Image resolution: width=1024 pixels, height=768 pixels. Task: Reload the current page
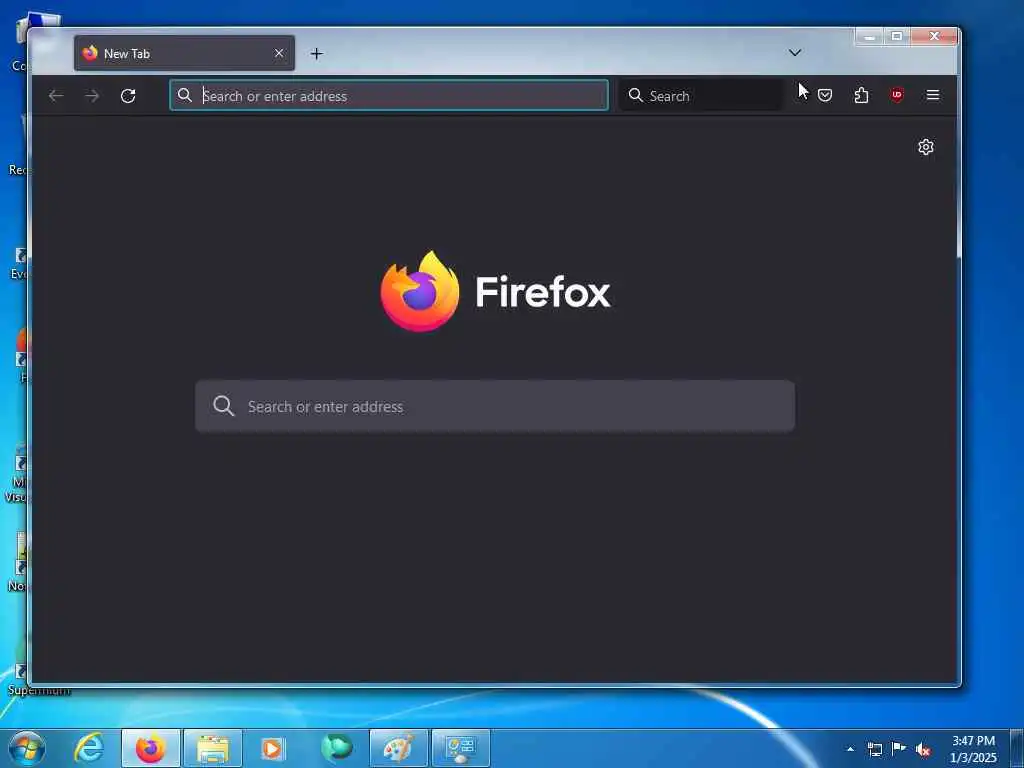click(x=128, y=96)
